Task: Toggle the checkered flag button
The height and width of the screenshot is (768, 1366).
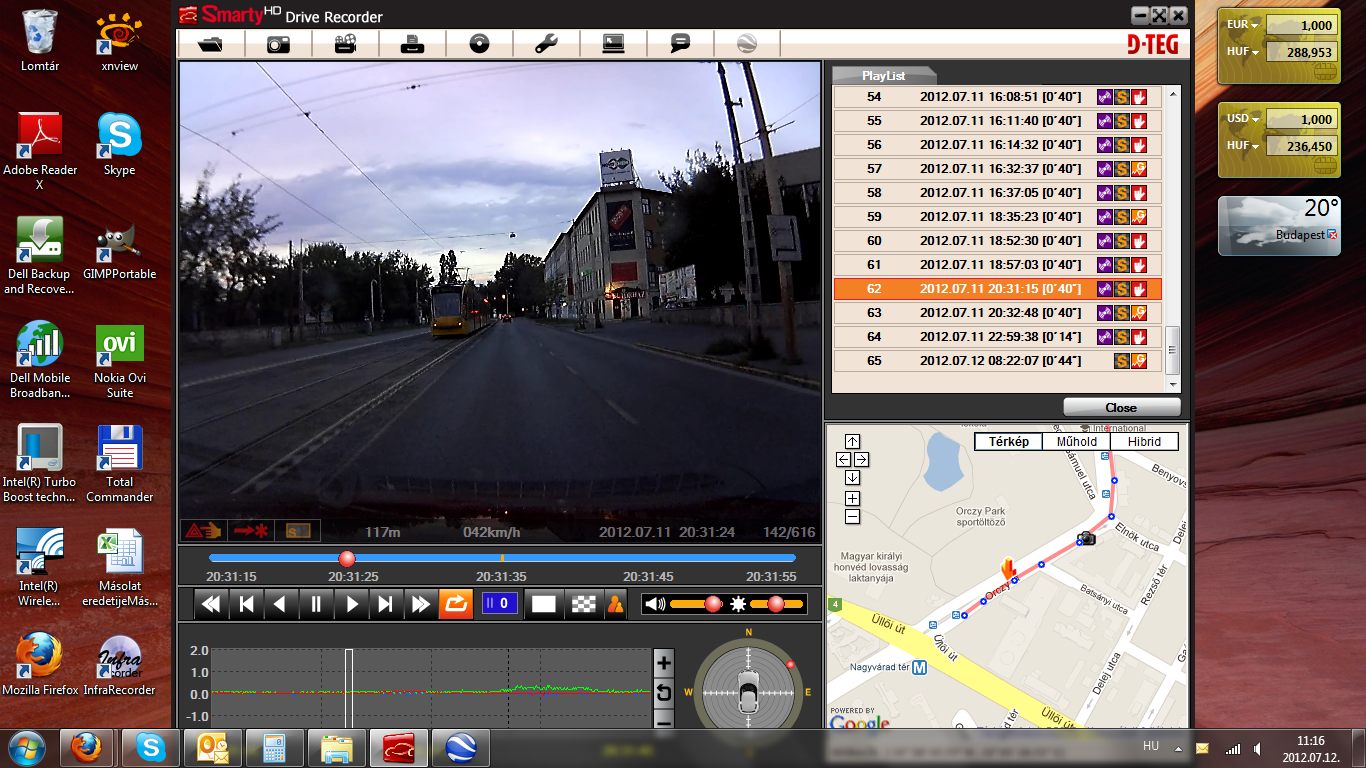Action: pos(582,604)
